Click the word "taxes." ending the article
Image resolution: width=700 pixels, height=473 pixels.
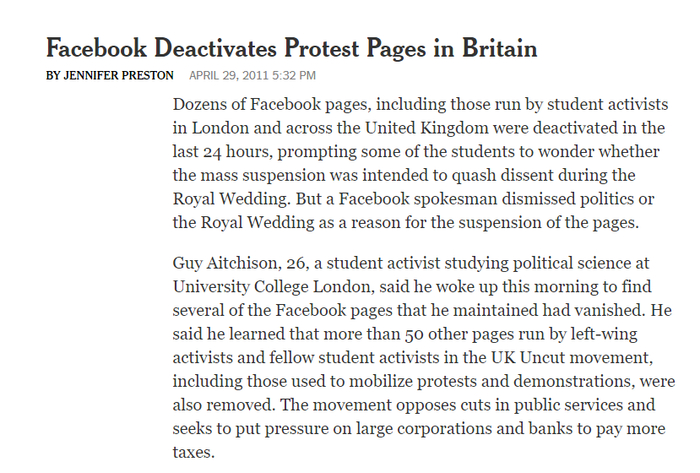click(194, 452)
